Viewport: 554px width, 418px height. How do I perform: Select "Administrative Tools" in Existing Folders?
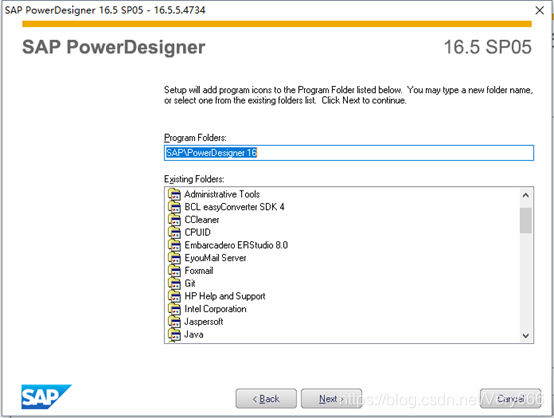pos(222,194)
